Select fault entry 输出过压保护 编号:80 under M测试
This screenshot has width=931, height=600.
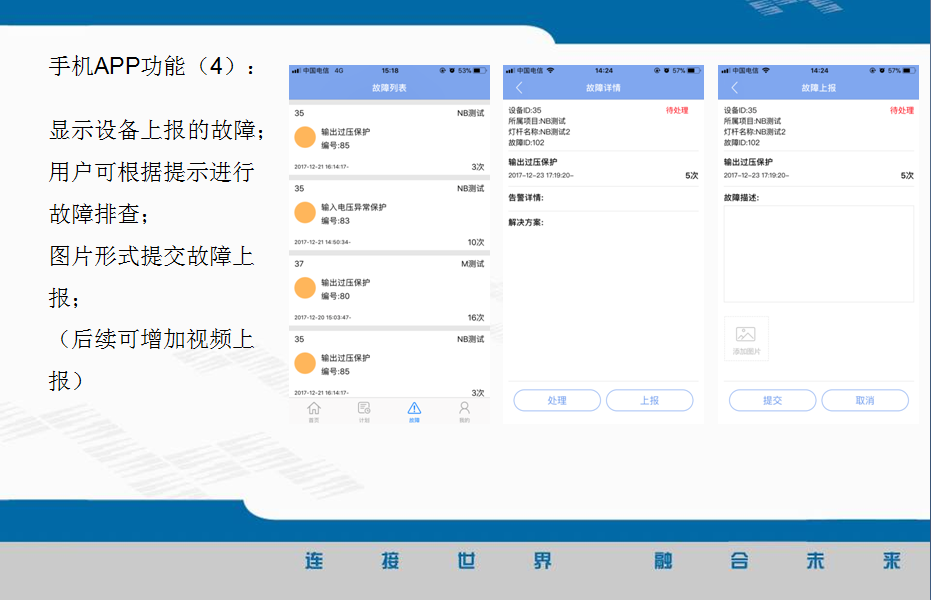coord(389,288)
